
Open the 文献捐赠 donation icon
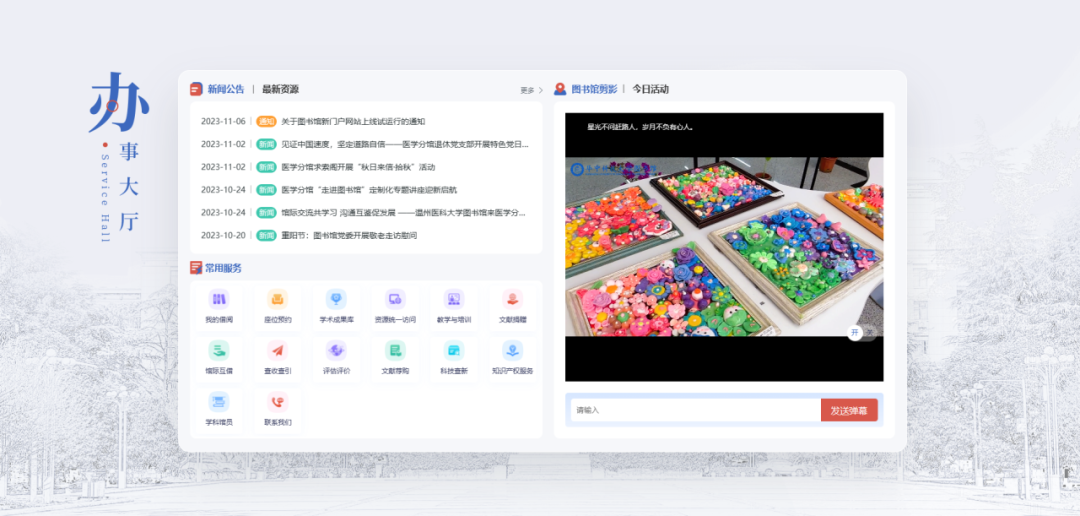click(x=512, y=299)
